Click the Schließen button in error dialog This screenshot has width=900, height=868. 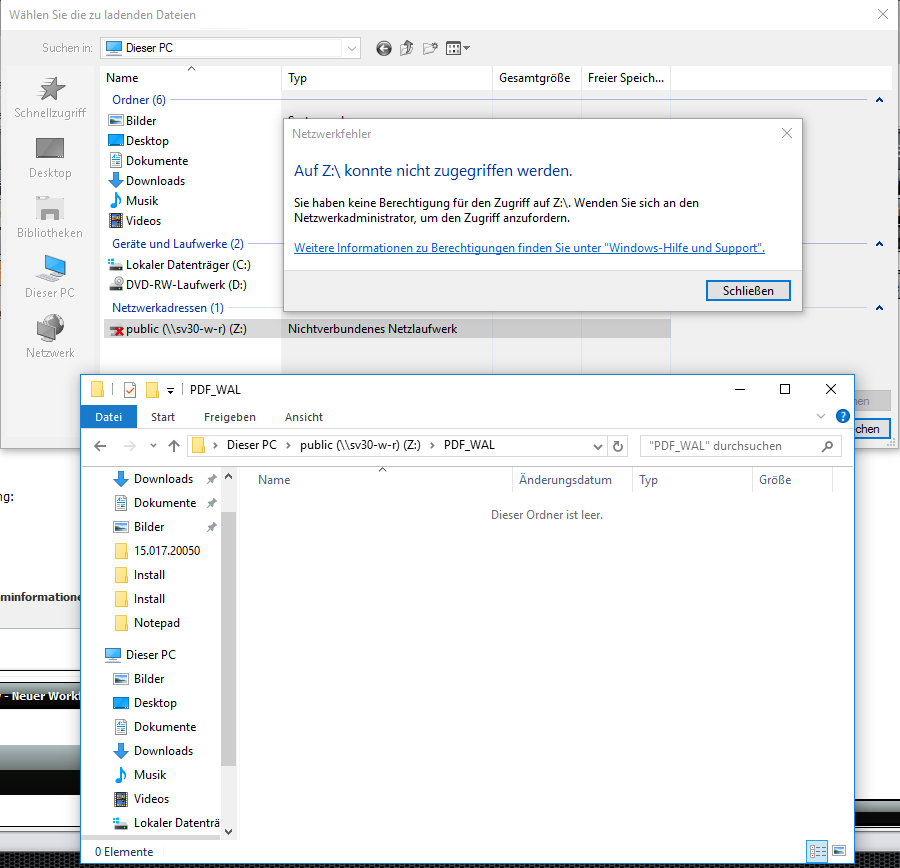tap(748, 291)
